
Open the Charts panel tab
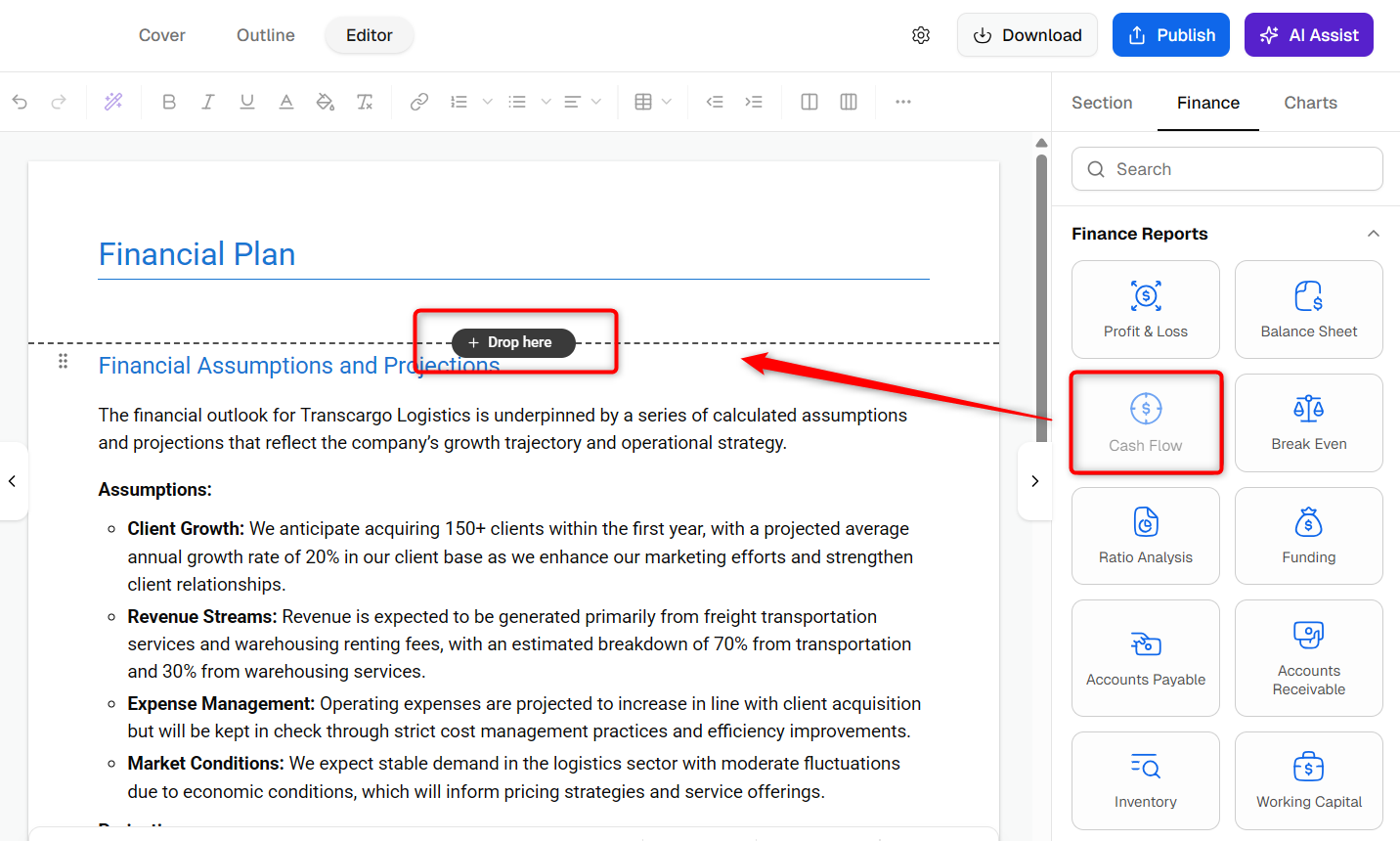[x=1311, y=103]
